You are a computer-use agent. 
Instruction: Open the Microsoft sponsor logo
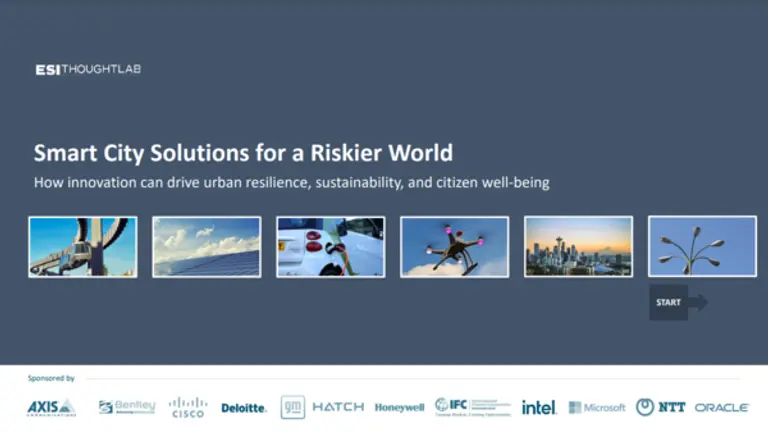click(x=597, y=407)
